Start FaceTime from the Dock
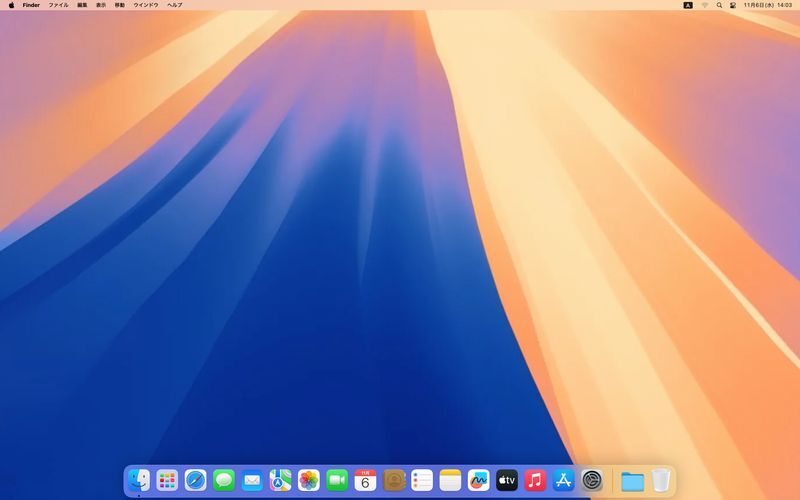The width and height of the screenshot is (800, 500). (x=337, y=481)
